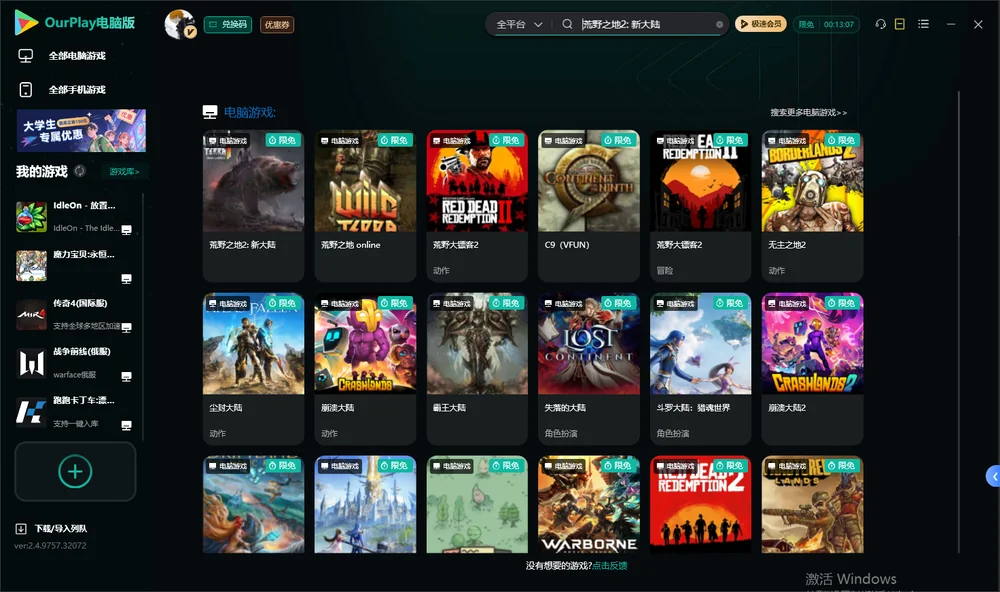The width and height of the screenshot is (1000, 592).
Task: Select the 荒野之地2: 新大陆 game card
Action: pyautogui.click(x=253, y=205)
